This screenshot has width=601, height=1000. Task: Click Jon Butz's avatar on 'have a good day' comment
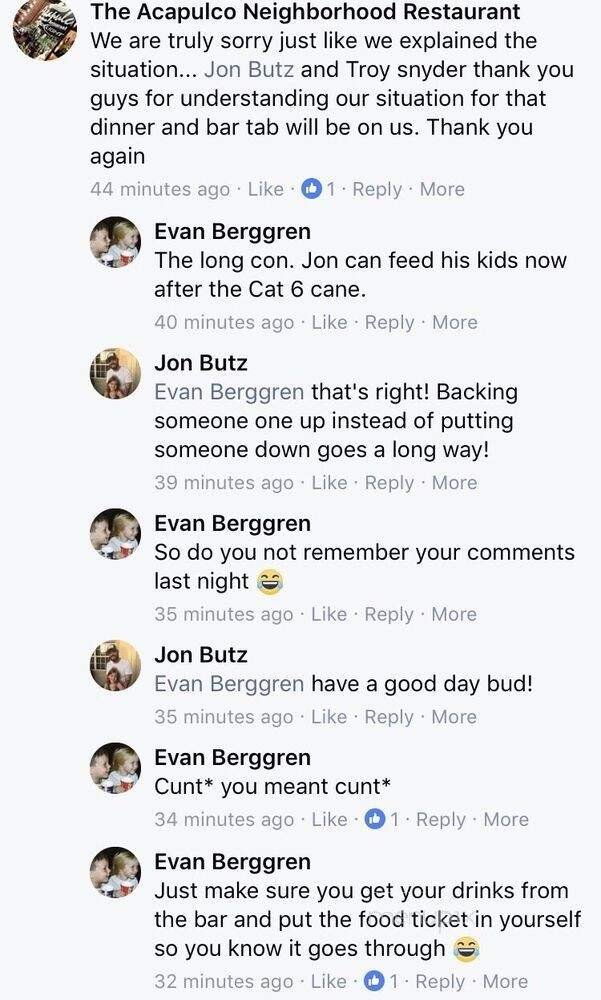(x=115, y=665)
